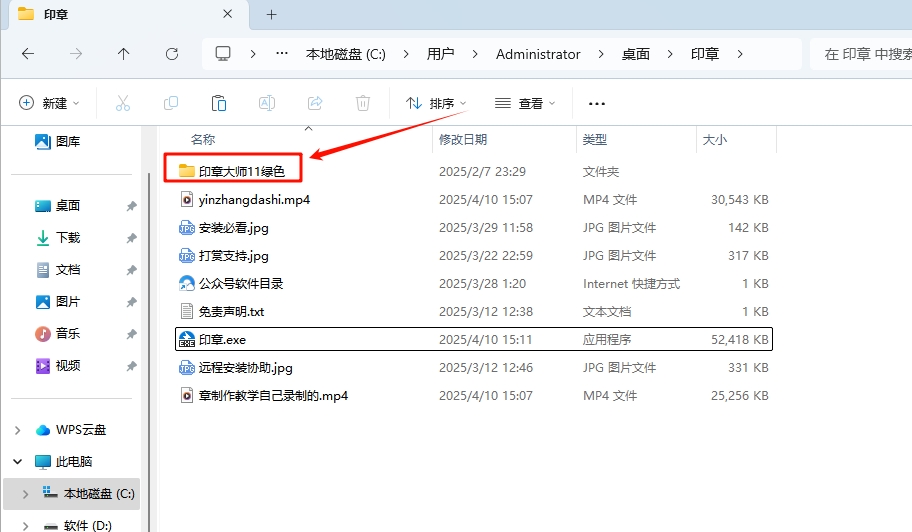This screenshot has height=532, width=912.
Task: Click the 打赏支持.jpg file icon
Action: click(x=186, y=255)
